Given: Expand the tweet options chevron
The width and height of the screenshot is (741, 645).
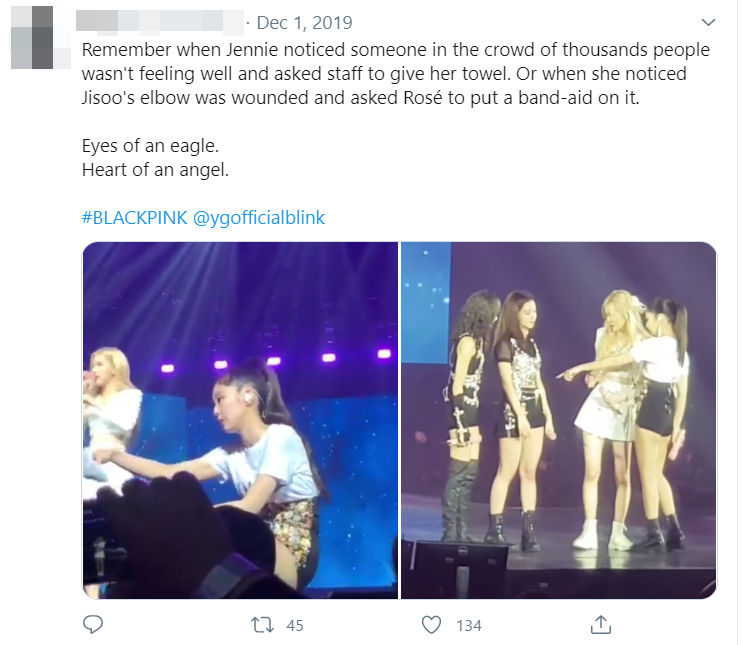Looking at the screenshot, I should 708,23.
